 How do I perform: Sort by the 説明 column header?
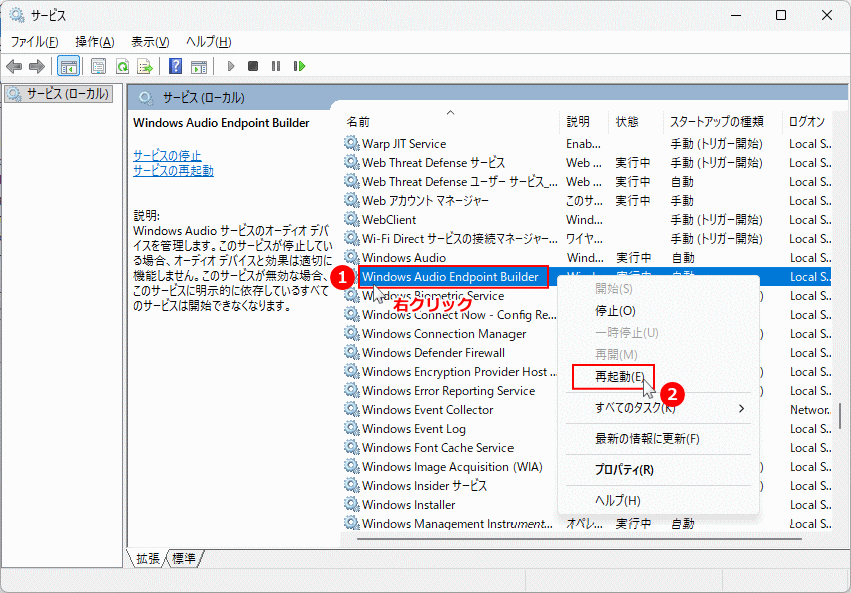pyautogui.click(x=583, y=122)
